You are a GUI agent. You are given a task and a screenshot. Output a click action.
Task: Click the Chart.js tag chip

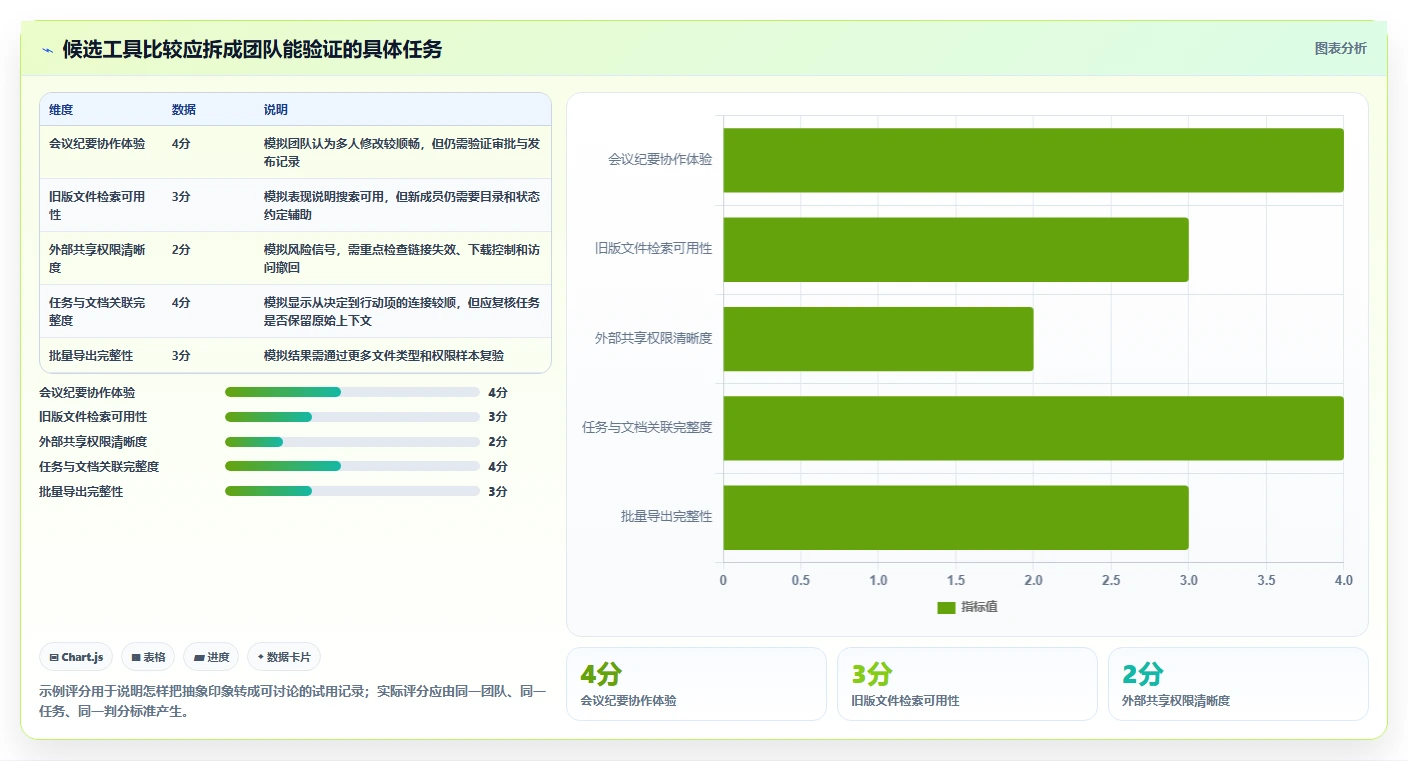[x=77, y=657]
